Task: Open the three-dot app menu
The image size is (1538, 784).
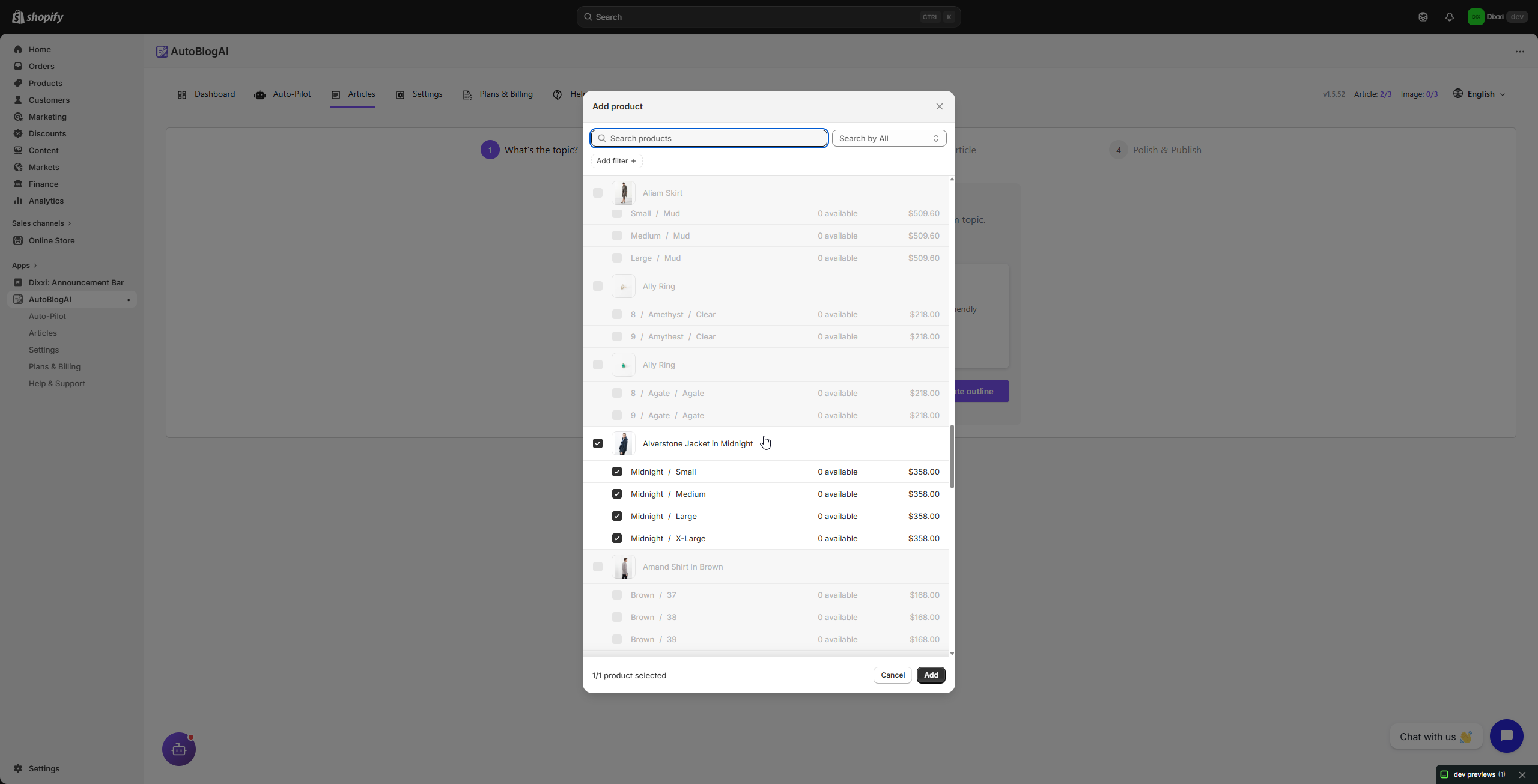Action: point(1520,52)
